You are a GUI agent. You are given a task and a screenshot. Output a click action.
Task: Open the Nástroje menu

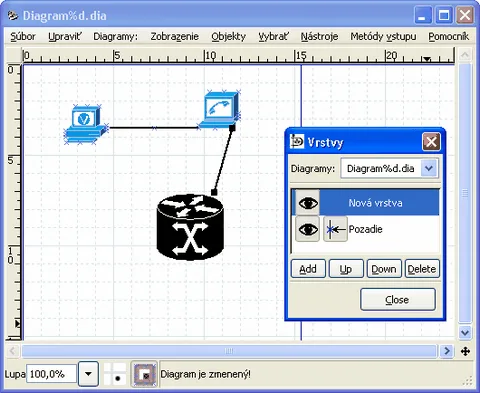tap(319, 36)
